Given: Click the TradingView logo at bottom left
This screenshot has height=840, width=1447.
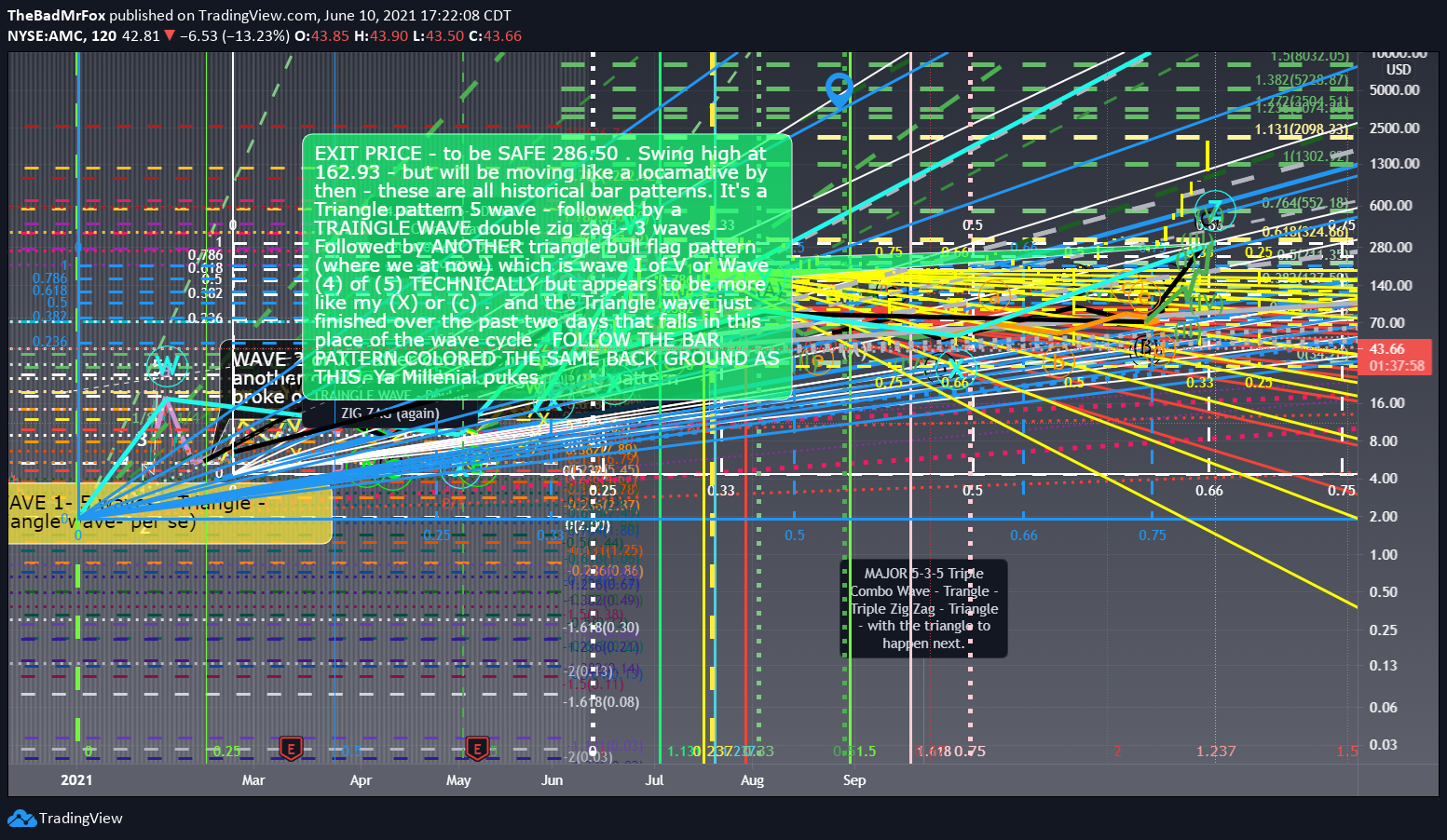Looking at the screenshot, I should [x=65, y=819].
